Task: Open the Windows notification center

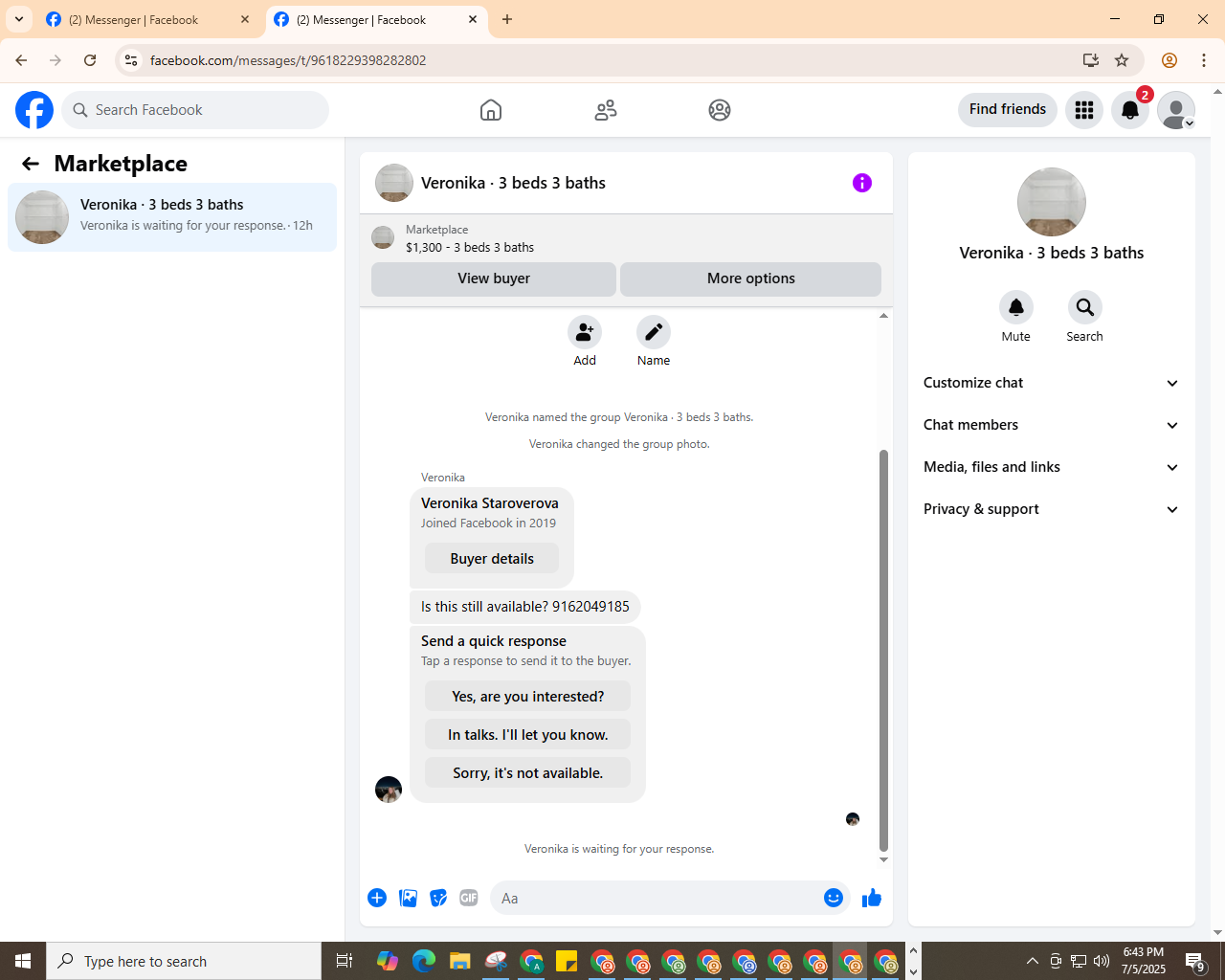Action: point(1195,961)
